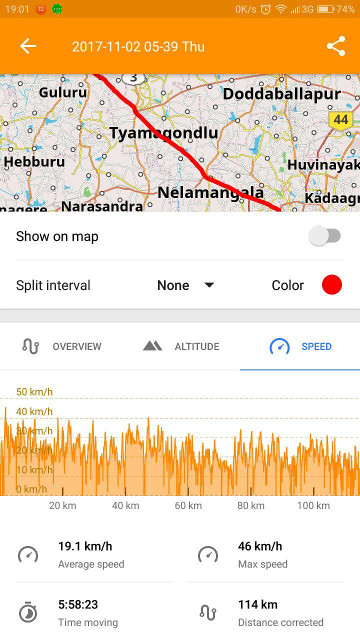The height and width of the screenshot is (640, 360).
Task: Select the Speed gauge icon
Action: tap(280, 347)
